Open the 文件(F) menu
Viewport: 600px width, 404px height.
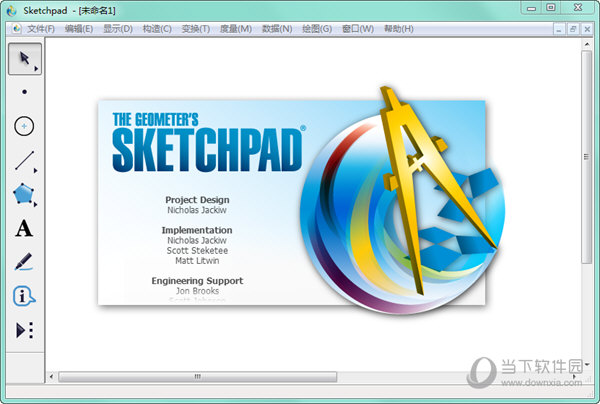click(41, 29)
